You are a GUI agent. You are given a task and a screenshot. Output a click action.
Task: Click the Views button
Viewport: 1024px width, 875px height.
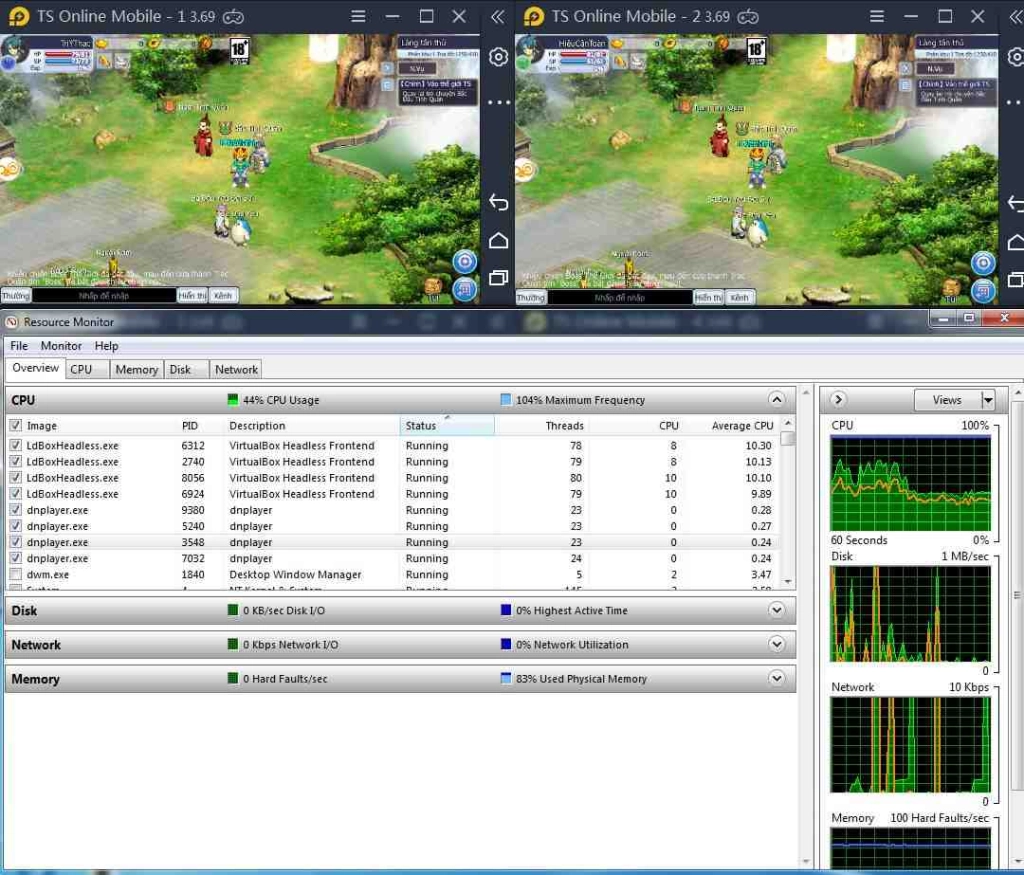coord(947,400)
